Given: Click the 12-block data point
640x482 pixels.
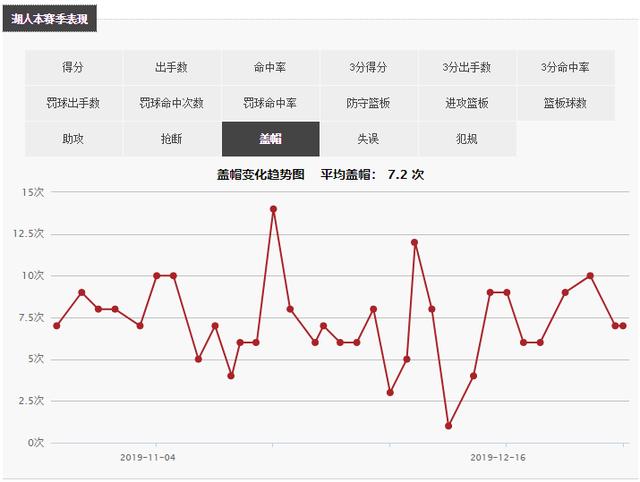Looking at the screenshot, I should coord(415,242).
